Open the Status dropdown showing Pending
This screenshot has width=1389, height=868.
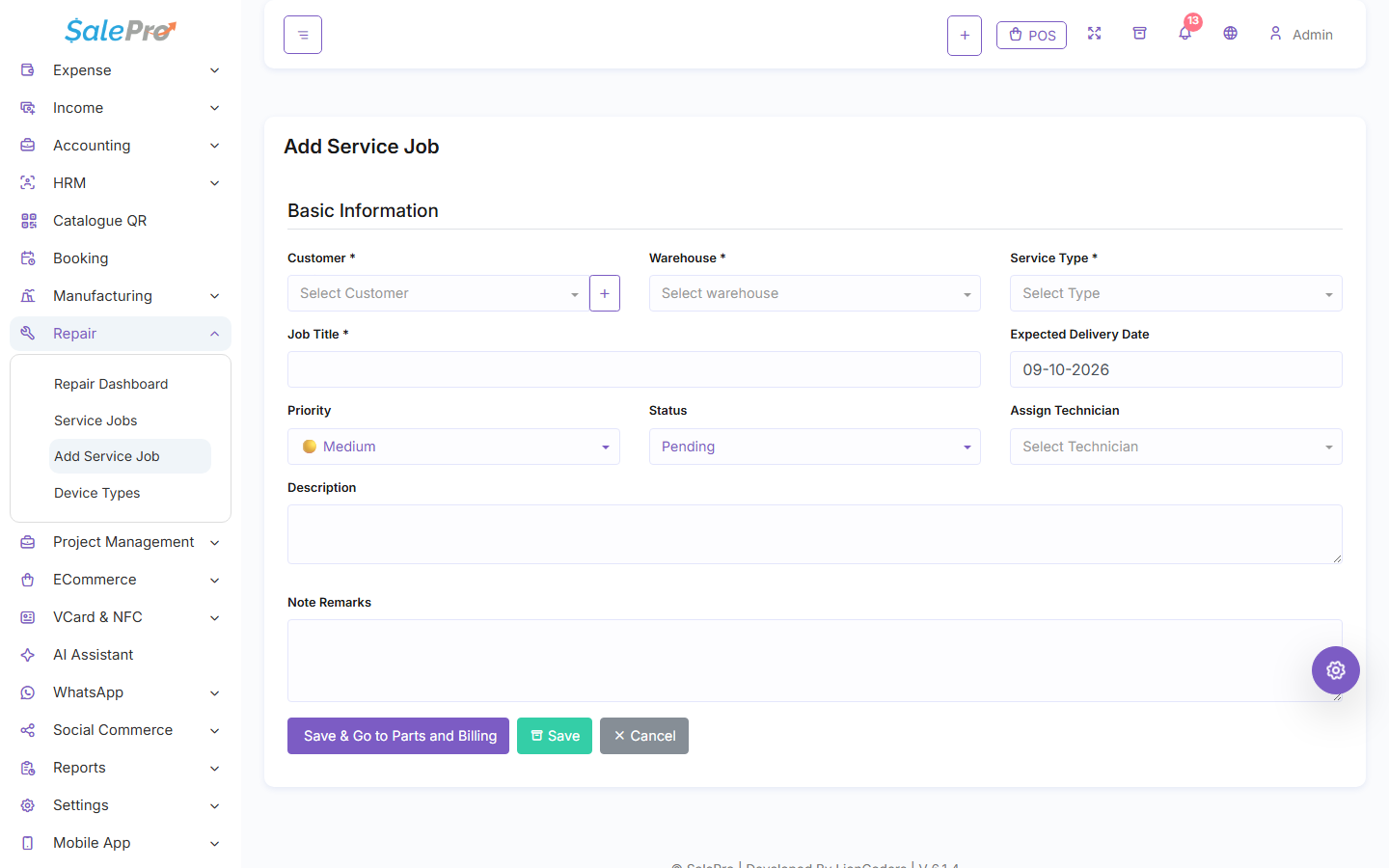click(815, 447)
